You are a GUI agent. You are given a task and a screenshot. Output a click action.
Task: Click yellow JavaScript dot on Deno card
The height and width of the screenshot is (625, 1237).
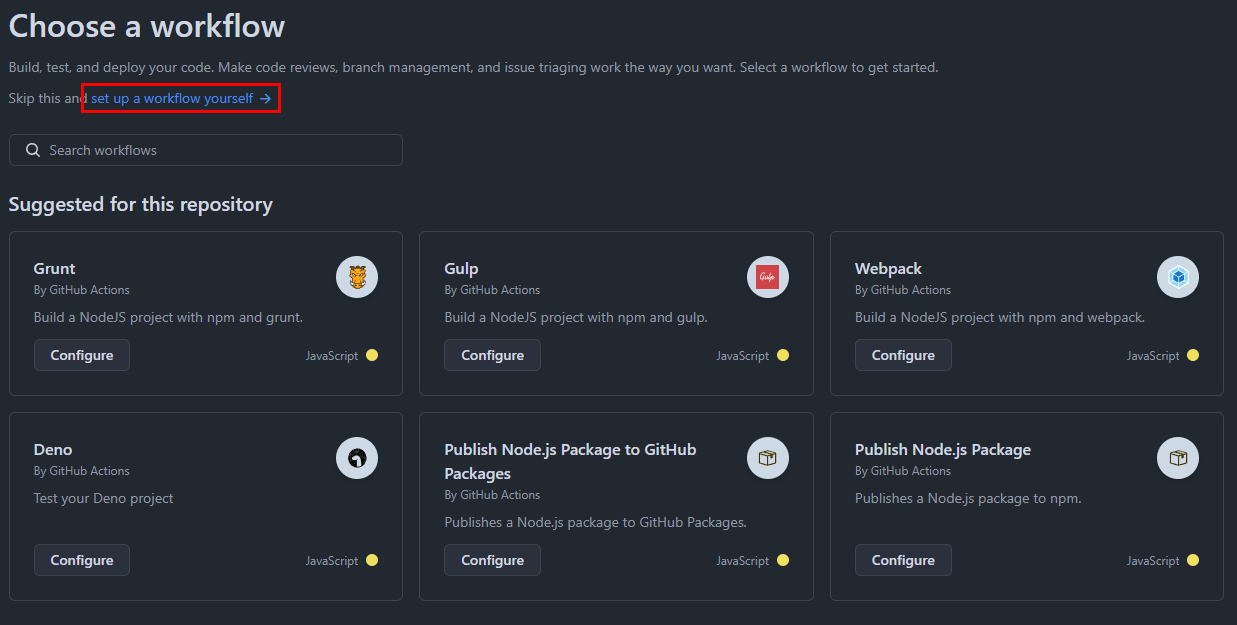pyautogui.click(x=372, y=560)
